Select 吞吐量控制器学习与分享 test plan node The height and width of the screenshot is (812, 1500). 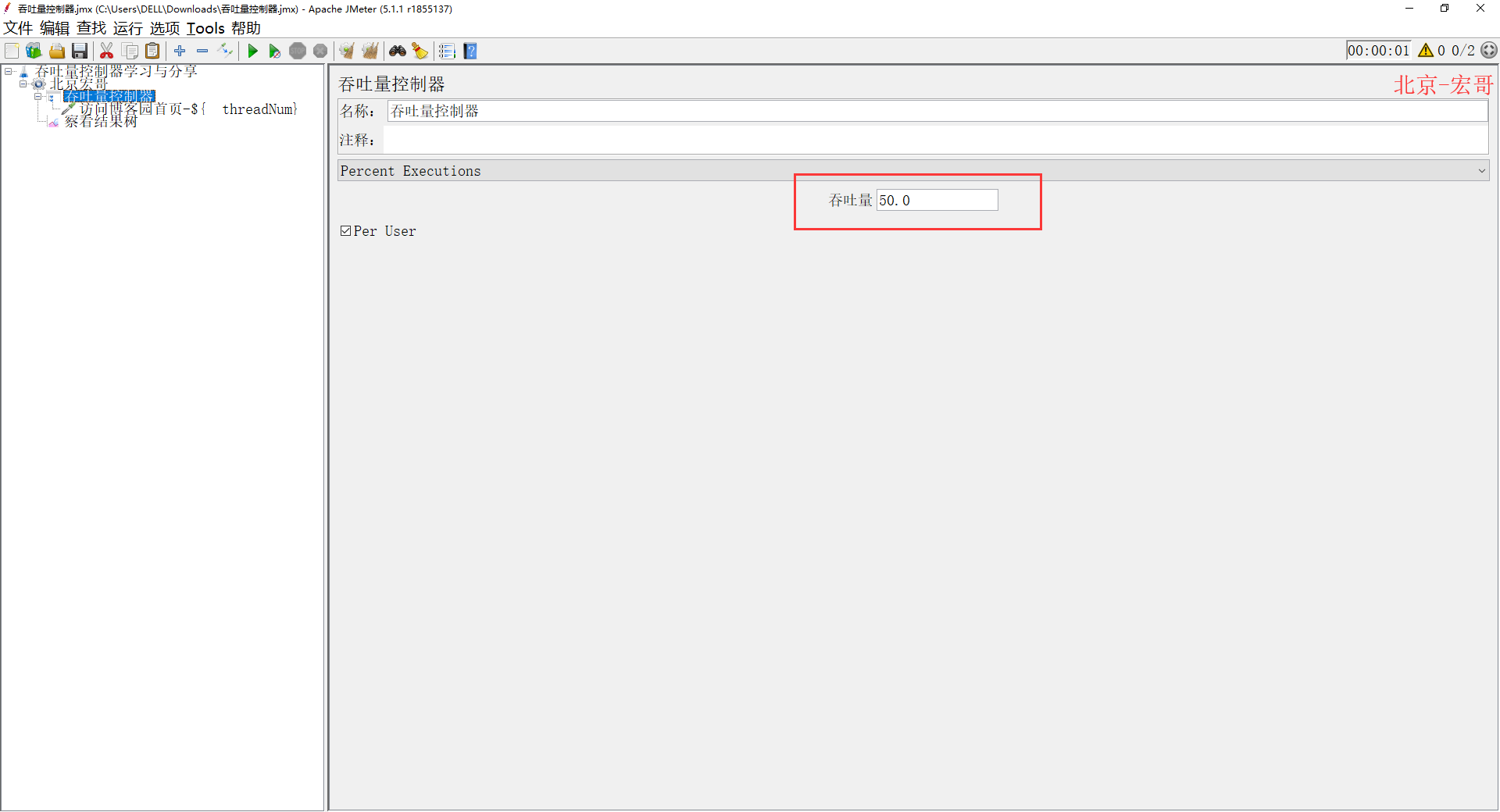[116, 71]
